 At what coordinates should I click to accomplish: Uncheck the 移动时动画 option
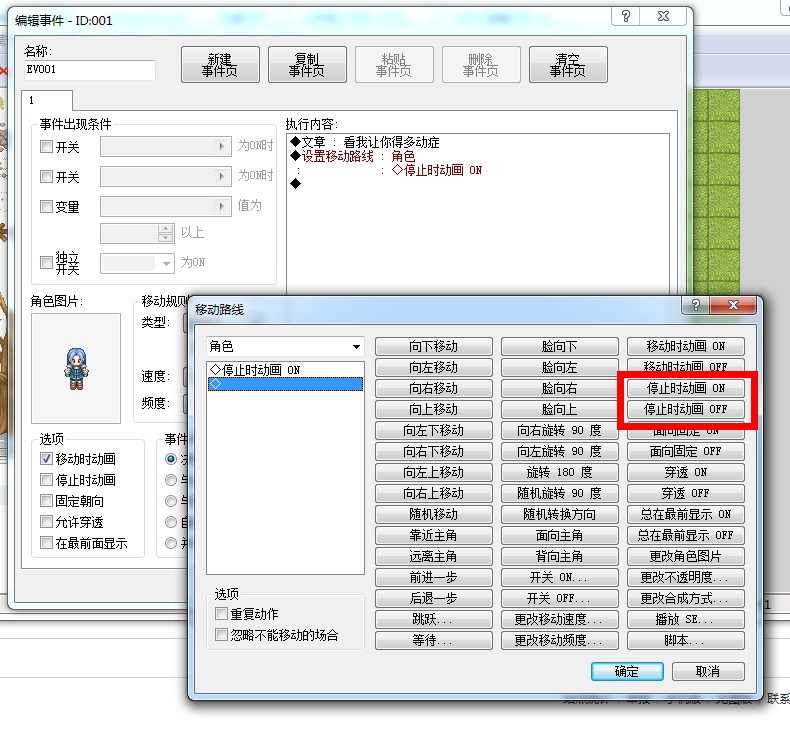(46, 458)
